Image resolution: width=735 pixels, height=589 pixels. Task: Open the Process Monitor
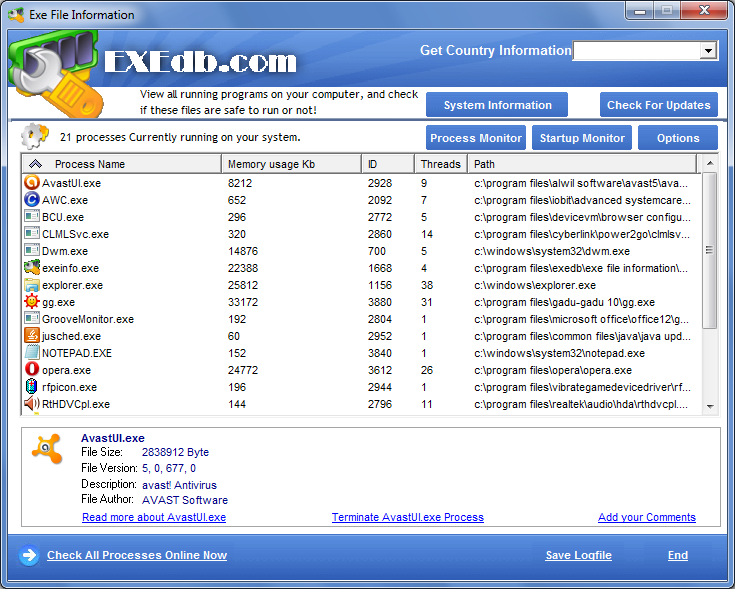pyautogui.click(x=476, y=138)
